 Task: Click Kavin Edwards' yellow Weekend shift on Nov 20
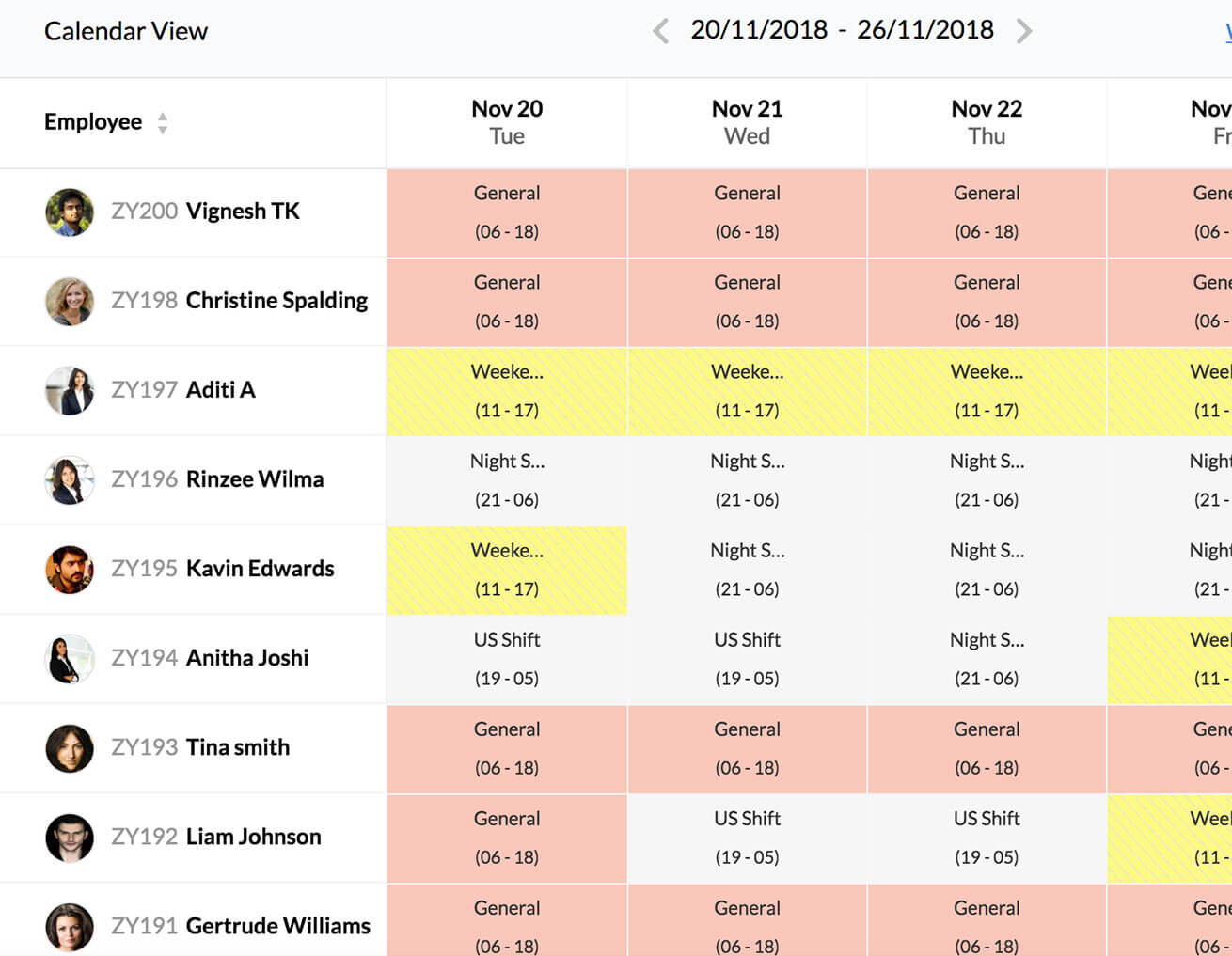(507, 570)
